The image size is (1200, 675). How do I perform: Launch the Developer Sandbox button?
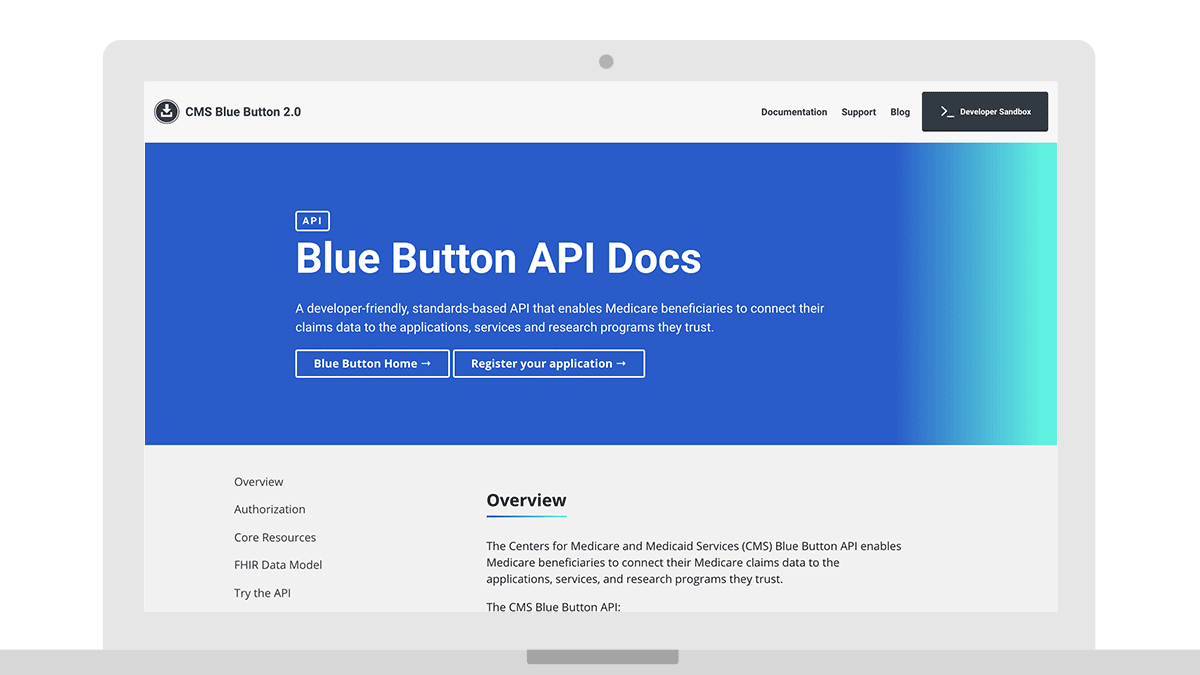(x=985, y=112)
